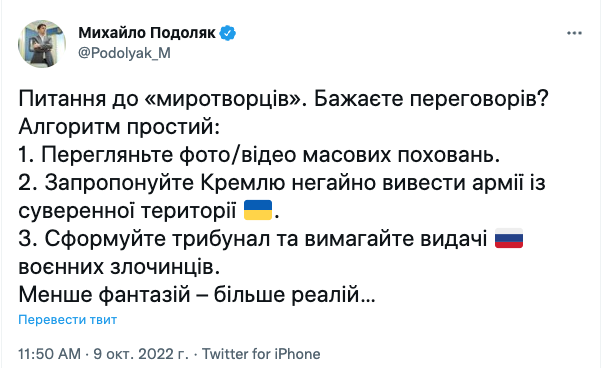
Task: Click the Ukrainian flag emoji
Action: pos(258,210)
